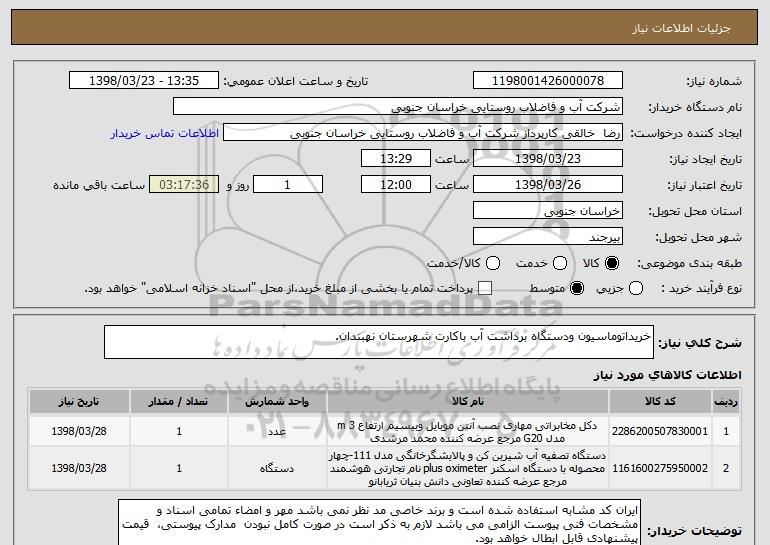Click the اطلاعات کالاهای مورد نیاز heading
This screenshot has width=770, height=545.
click(667, 375)
